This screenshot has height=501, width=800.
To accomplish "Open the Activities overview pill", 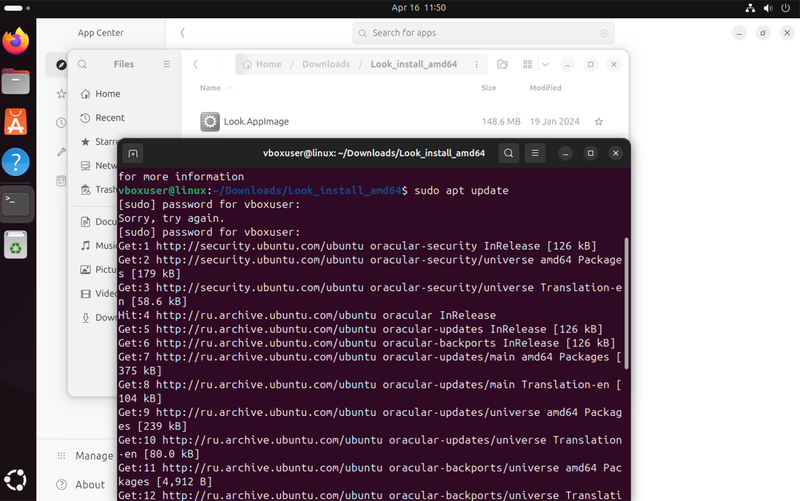I will (x=17, y=8).
